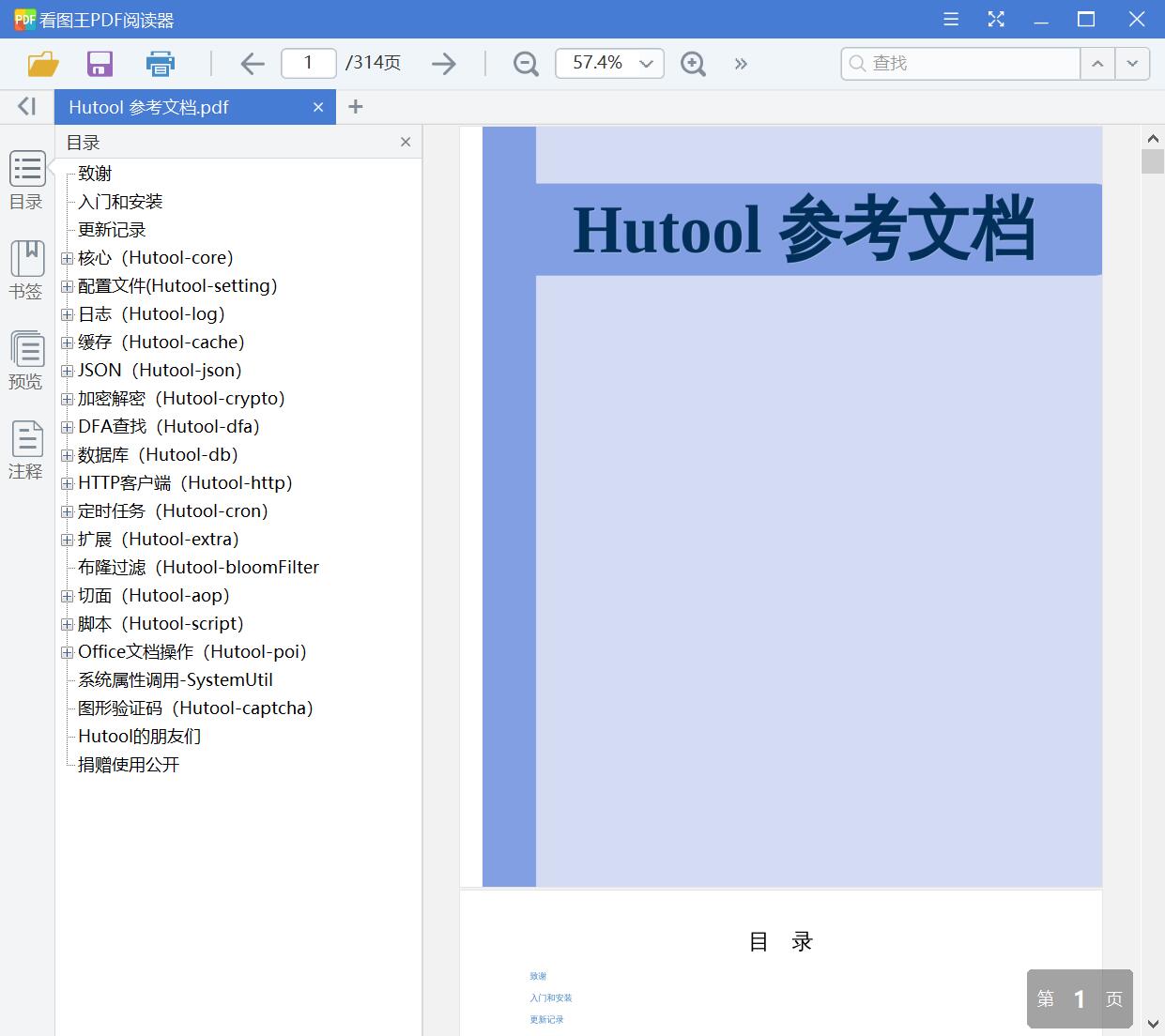Select 图形验证码 (Hutool-captcha) outline entry
This screenshot has height=1036, width=1165.
coord(195,708)
